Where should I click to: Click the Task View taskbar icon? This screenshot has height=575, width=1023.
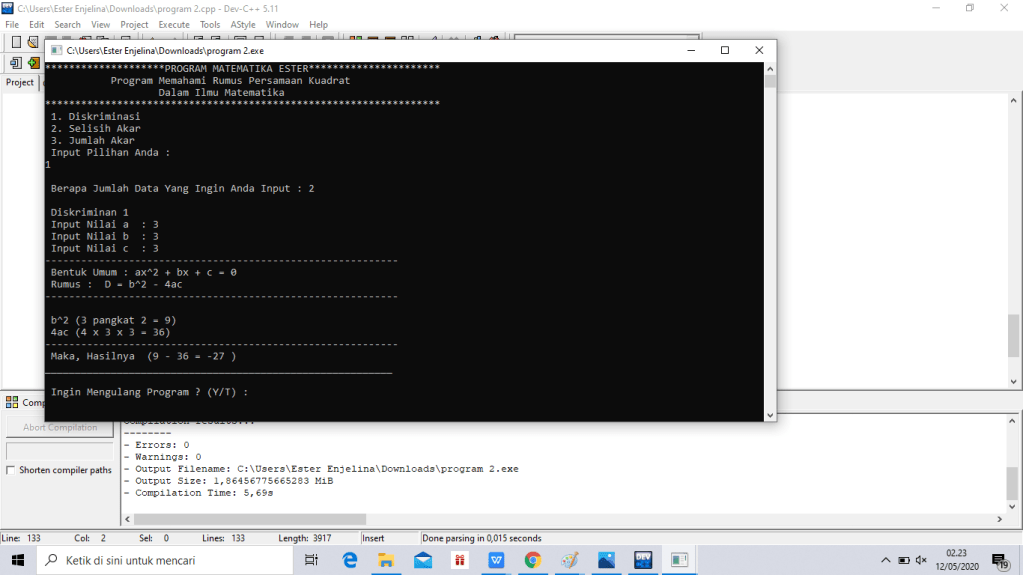[x=311, y=560]
